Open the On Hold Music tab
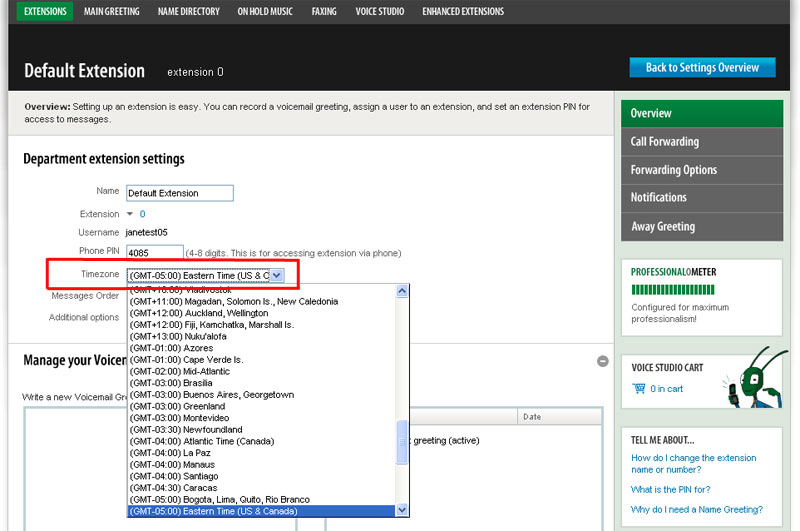This screenshot has width=800, height=531. click(265, 11)
